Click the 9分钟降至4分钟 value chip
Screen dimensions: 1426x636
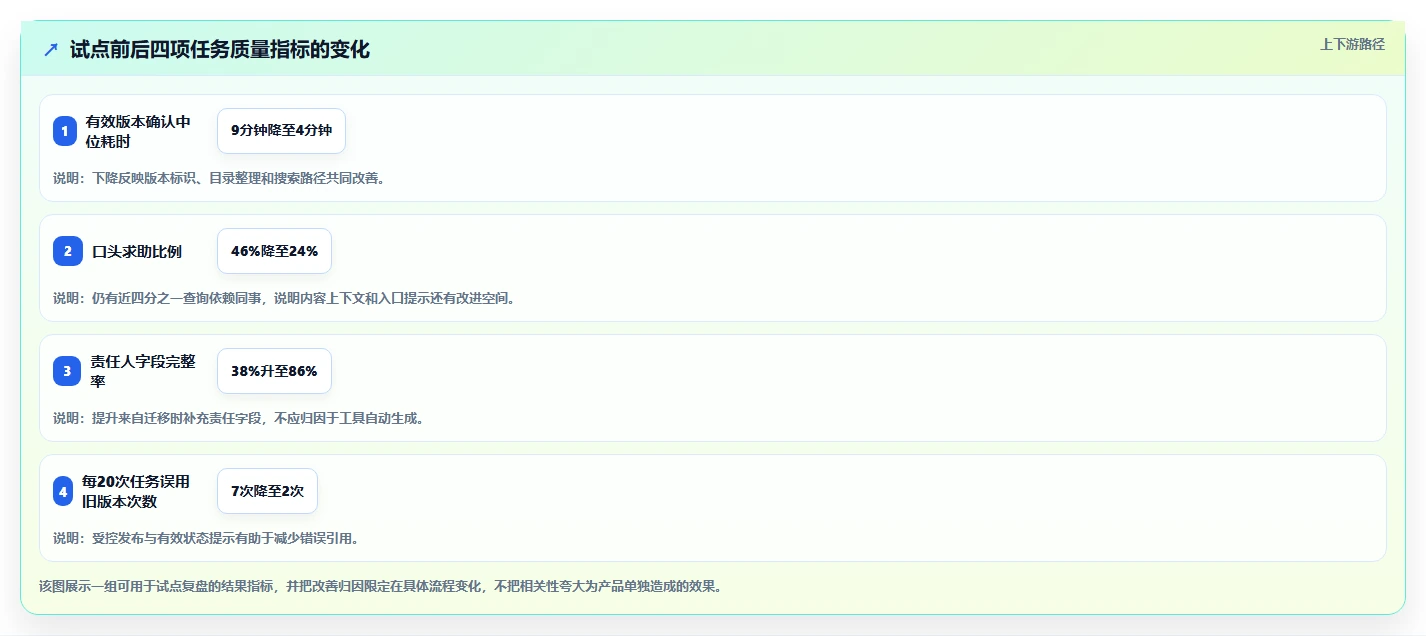[x=281, y=131]
